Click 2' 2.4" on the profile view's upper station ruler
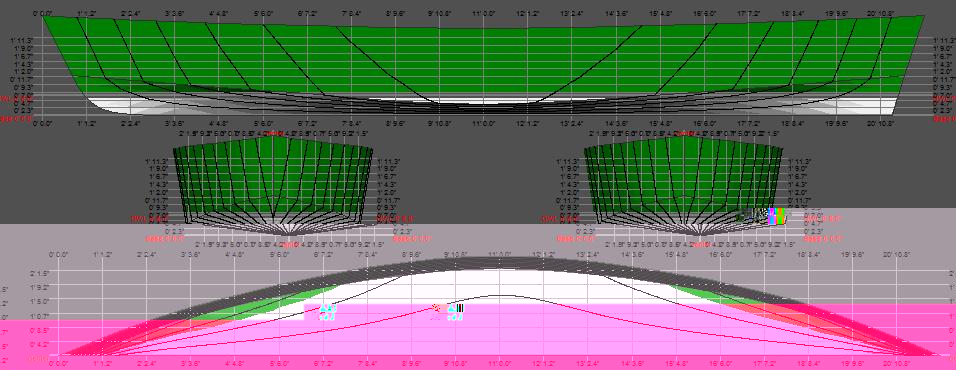Image resolution: width=956 pixels, height=370 pixels. pyautogui.click(x=130, y=12)
